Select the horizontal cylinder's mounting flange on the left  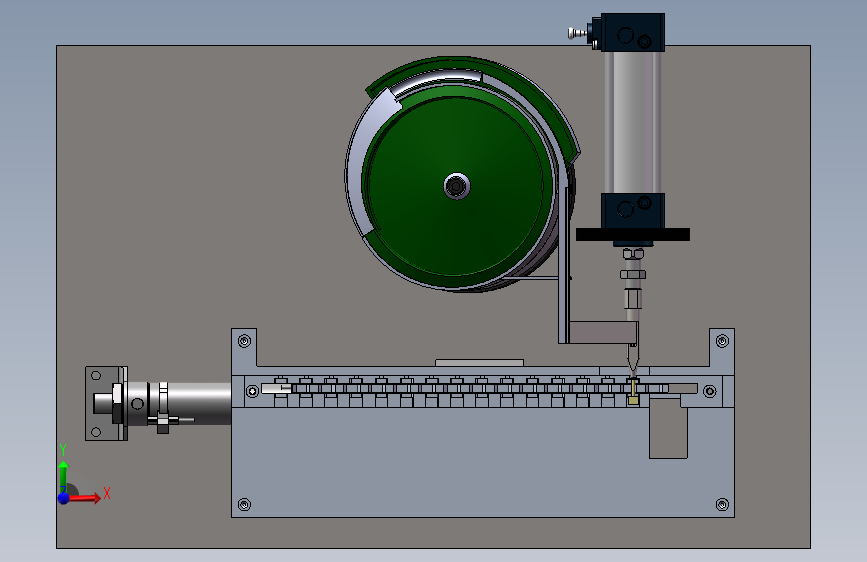click(106, 403)
